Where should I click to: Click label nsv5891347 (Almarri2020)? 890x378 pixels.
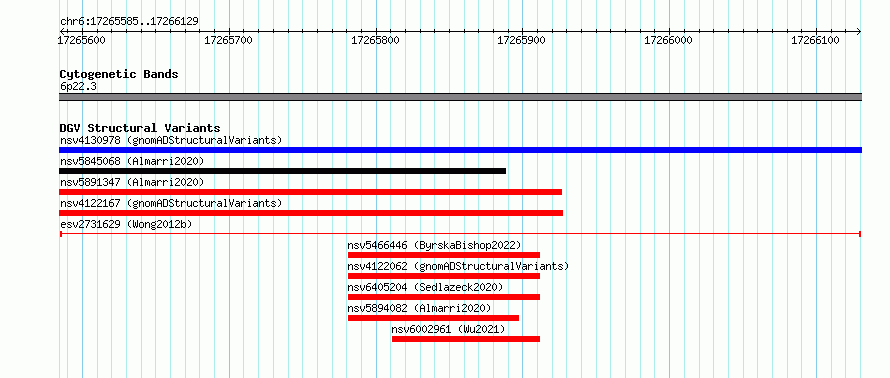click(132, 182)
